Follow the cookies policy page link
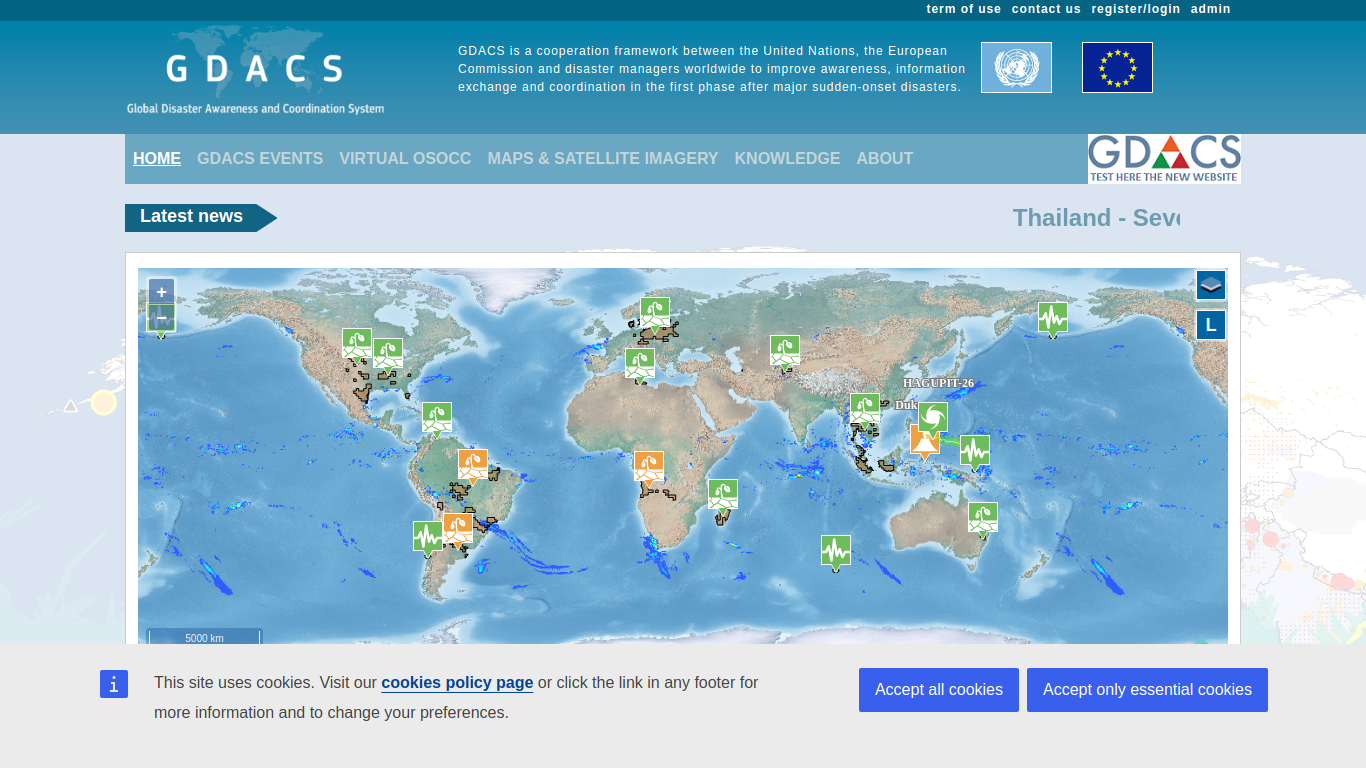1366x768 pixels. coord(457,682)
